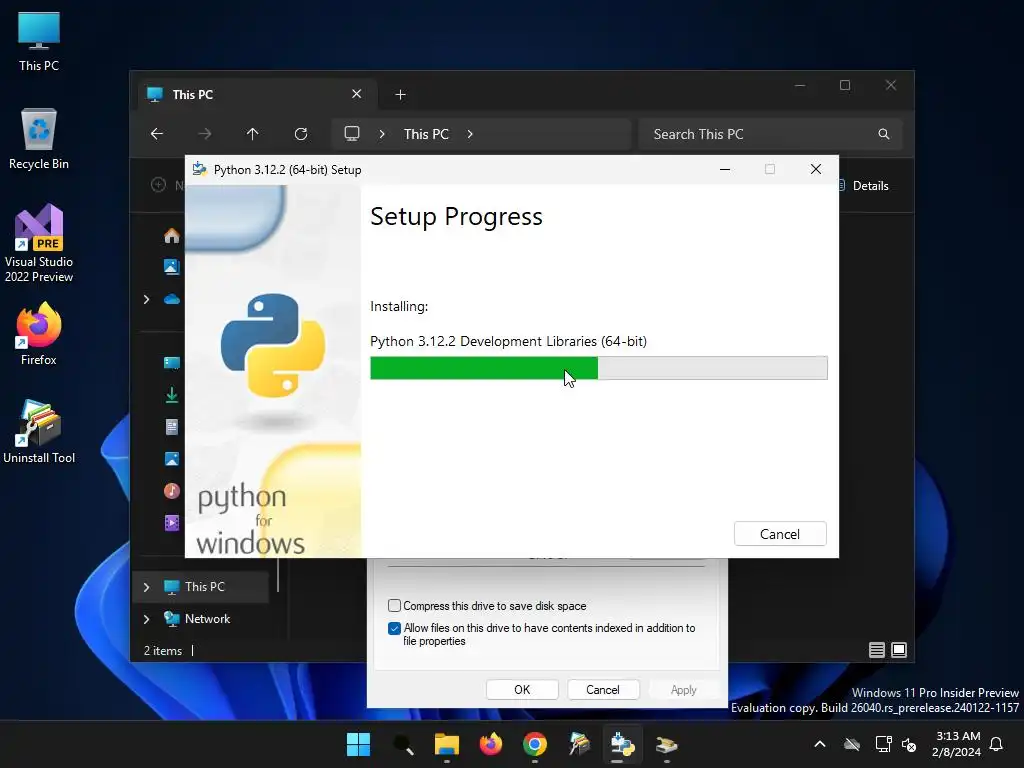The image size is (1024, 768).
Task: Expand chevron after This PC in address bar
Action: [x=470, y=134]
